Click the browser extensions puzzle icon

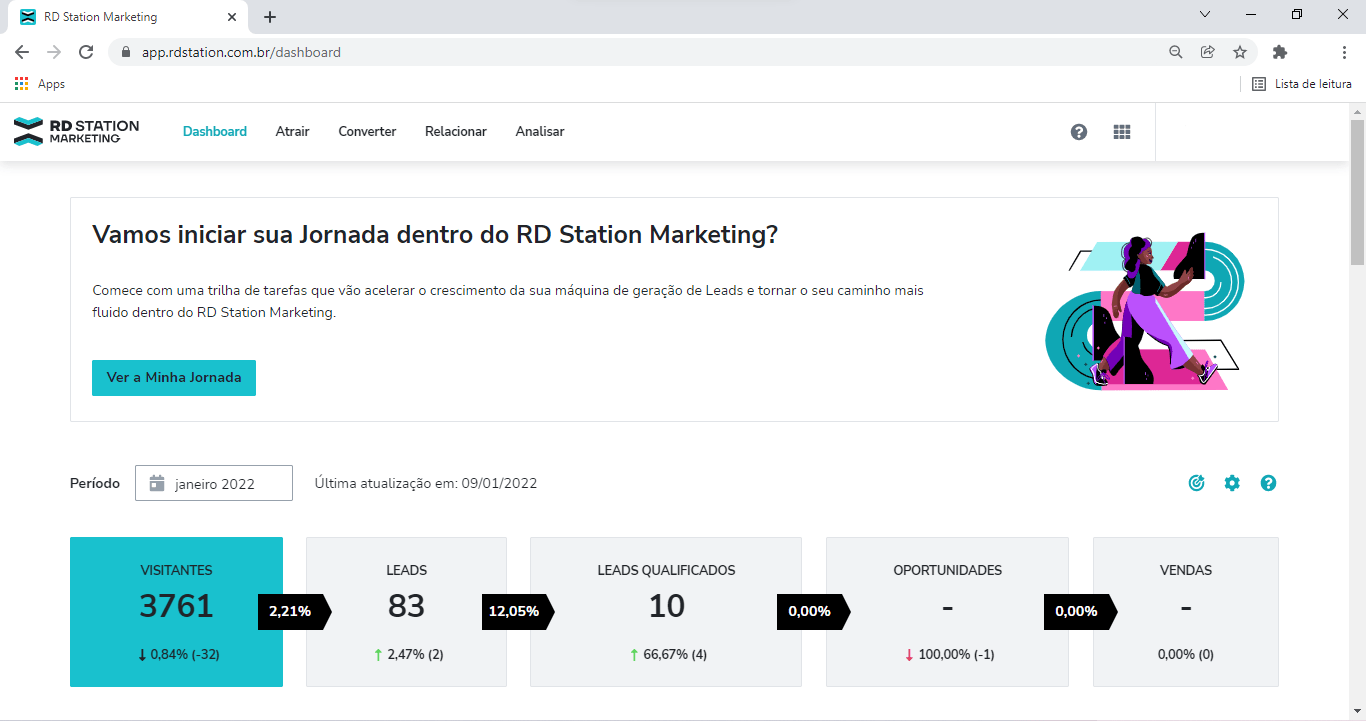[x=1280, y=51]
